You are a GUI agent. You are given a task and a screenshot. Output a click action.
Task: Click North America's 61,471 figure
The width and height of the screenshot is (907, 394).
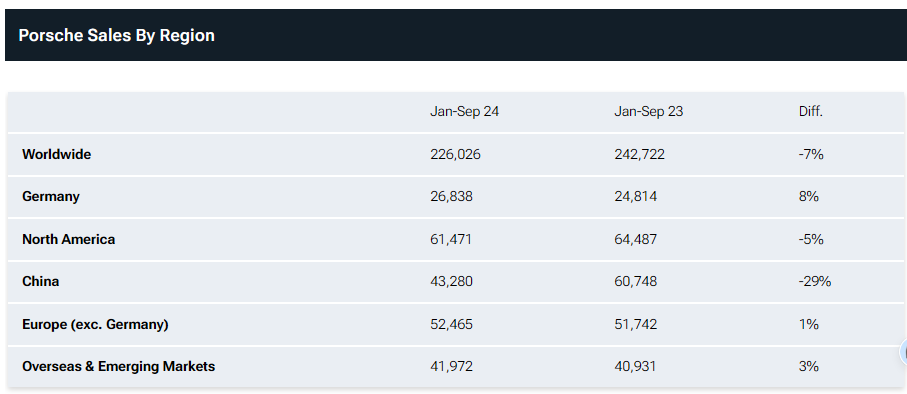click(x=451, y=239)
